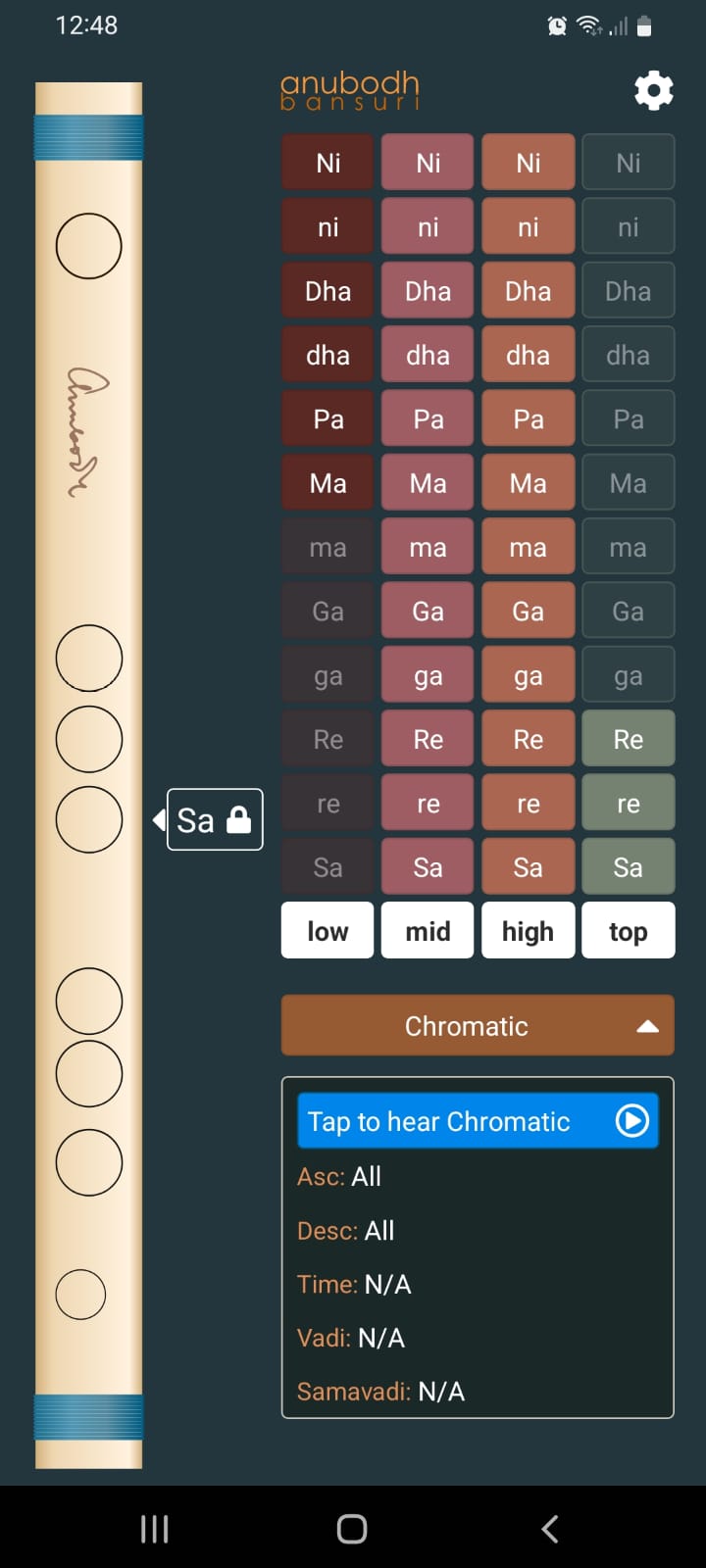Screen dimensions: 706x1568
Task: Play the mid octave Pa note
Action: tap(428, 418)
